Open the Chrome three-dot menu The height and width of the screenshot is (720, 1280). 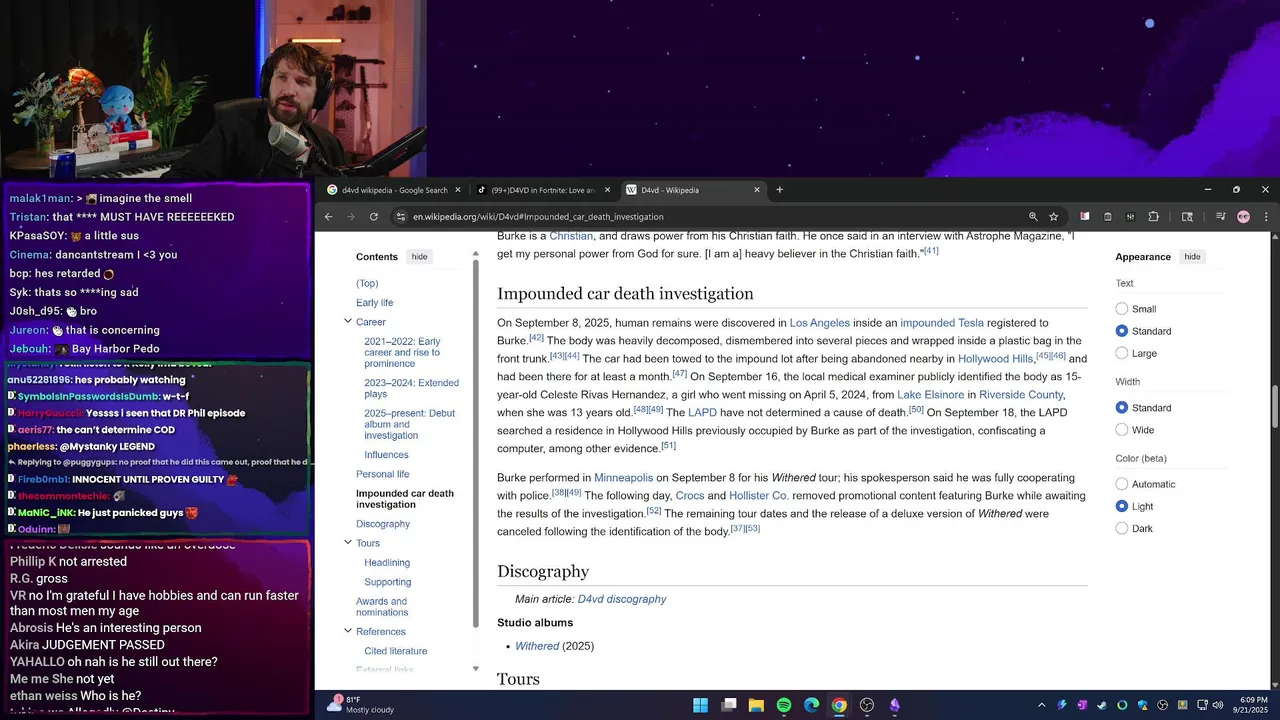[1266, 217]
